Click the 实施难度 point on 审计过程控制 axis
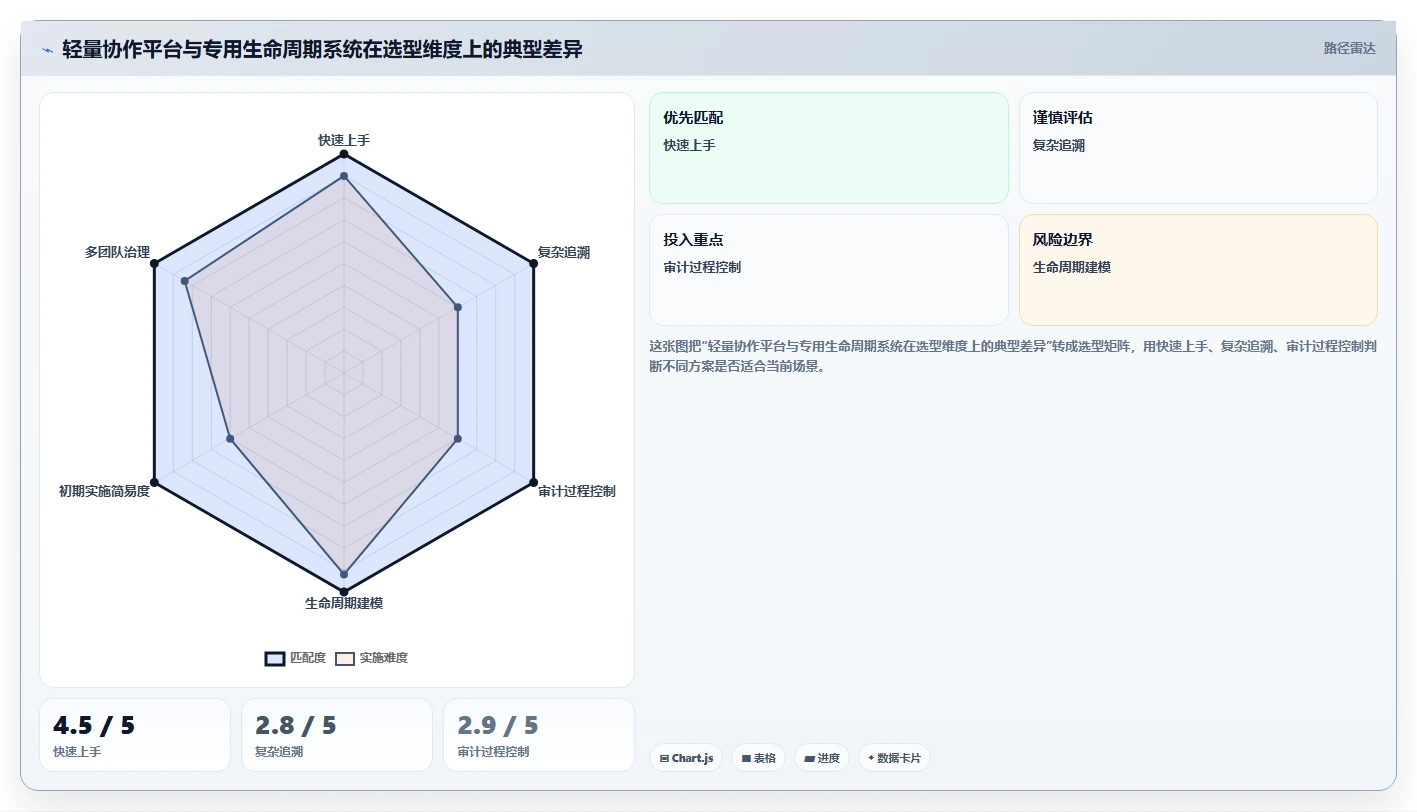Screen dimensions: 1417x812 coord(458,438)
